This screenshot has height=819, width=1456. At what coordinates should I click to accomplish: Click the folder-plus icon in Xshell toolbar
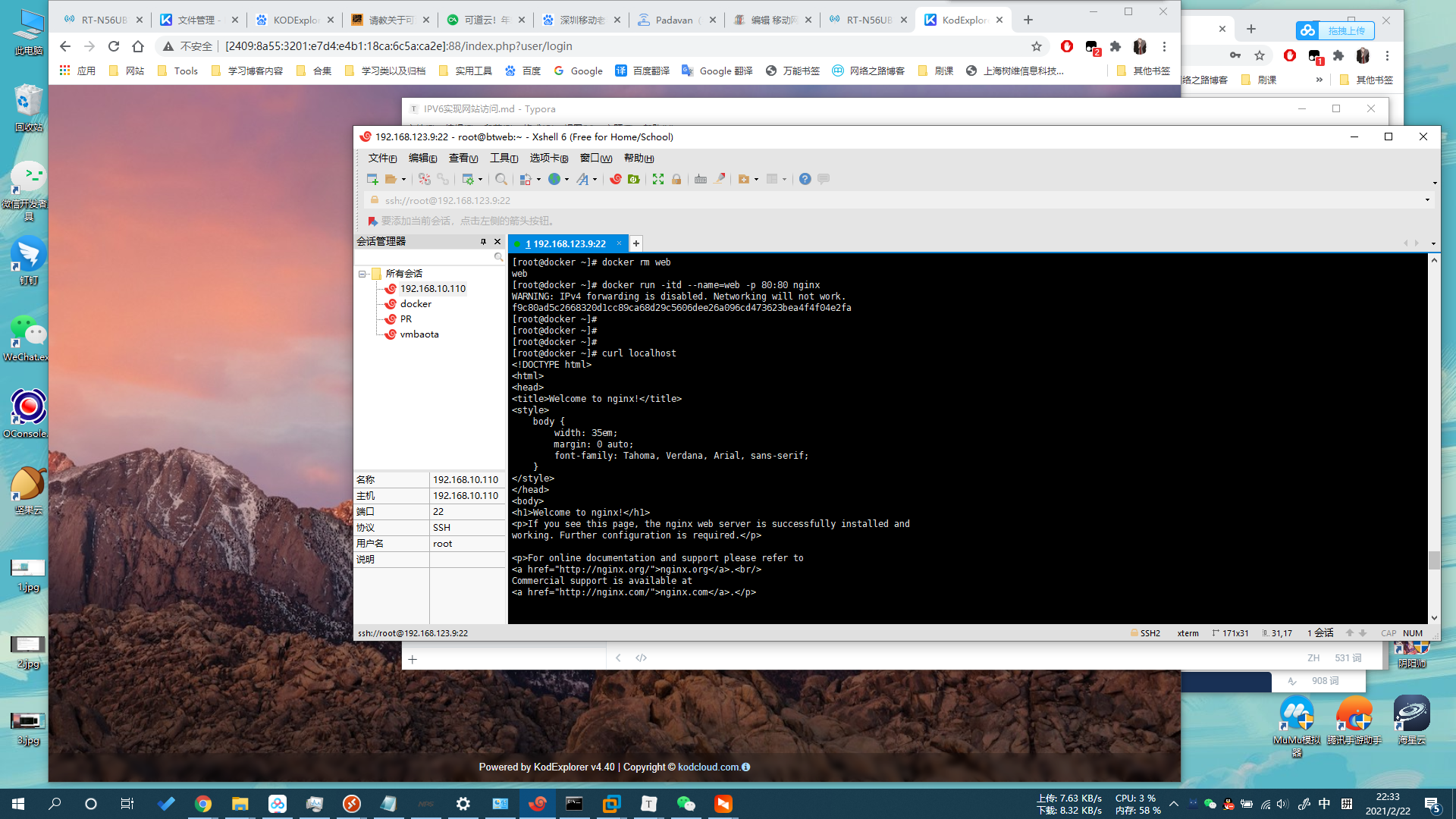coord(744,179)
